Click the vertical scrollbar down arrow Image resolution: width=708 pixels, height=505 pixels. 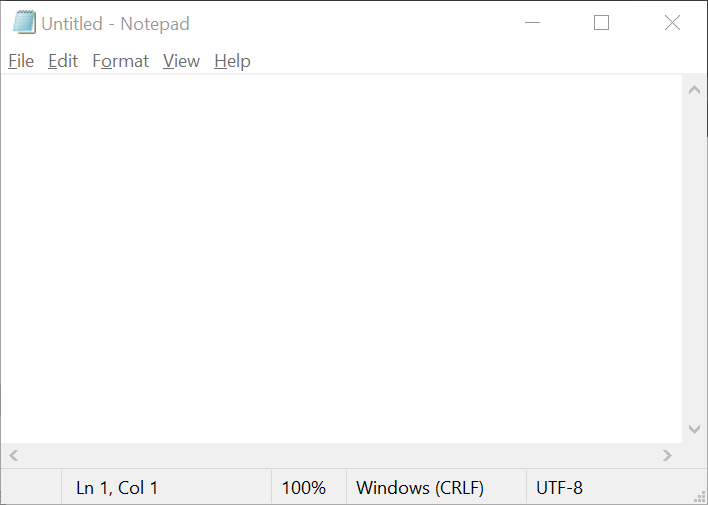694,429
